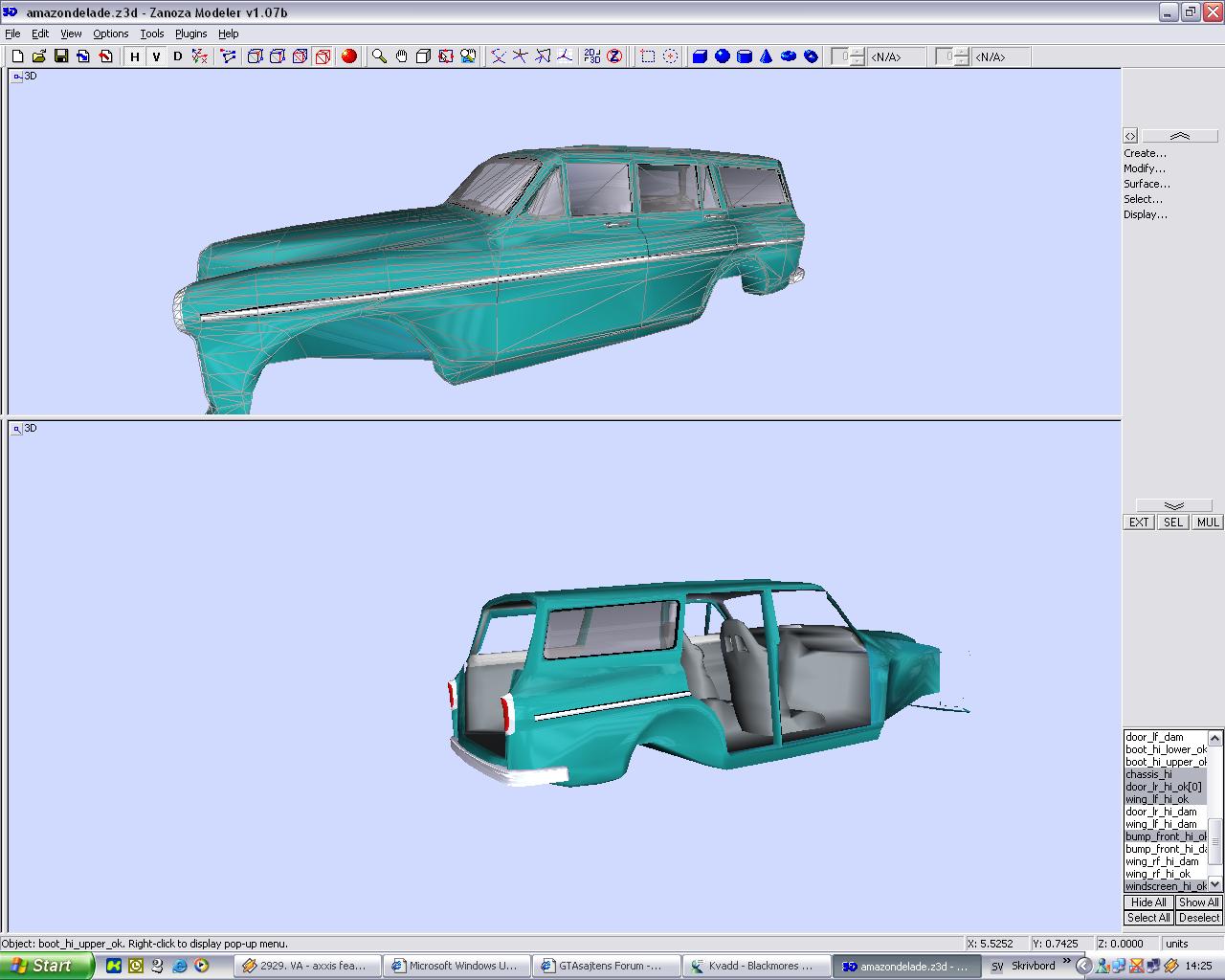Open the Tools menu
Image resolution: width=1225 pixels, height=980 pixels.
(152, 33)
